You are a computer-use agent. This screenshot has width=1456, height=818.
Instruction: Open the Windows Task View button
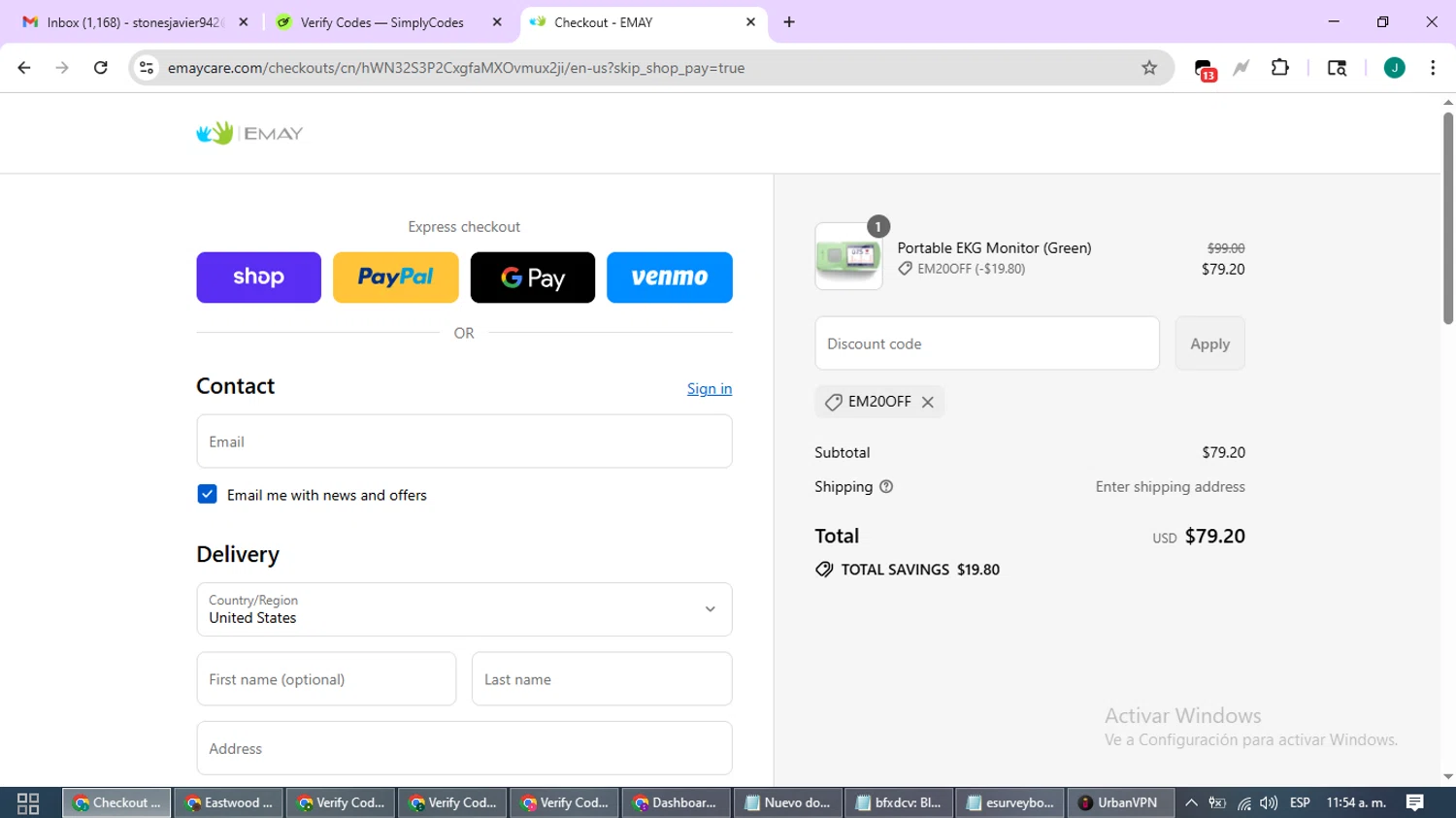tap(28, 802)
